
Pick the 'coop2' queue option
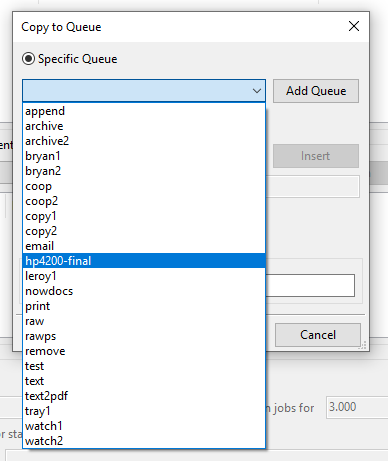[144, 201]
